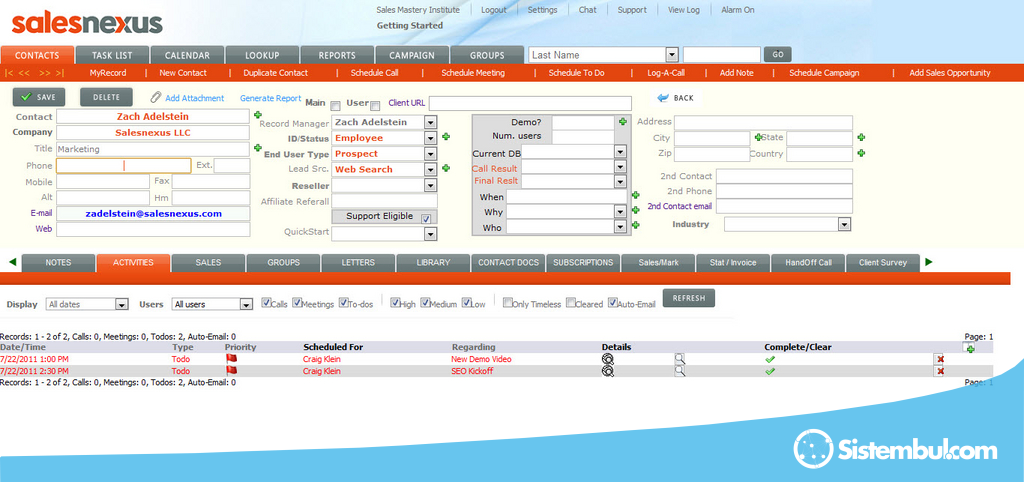Click the green plus next to Lead Src.

pos(446,168)
